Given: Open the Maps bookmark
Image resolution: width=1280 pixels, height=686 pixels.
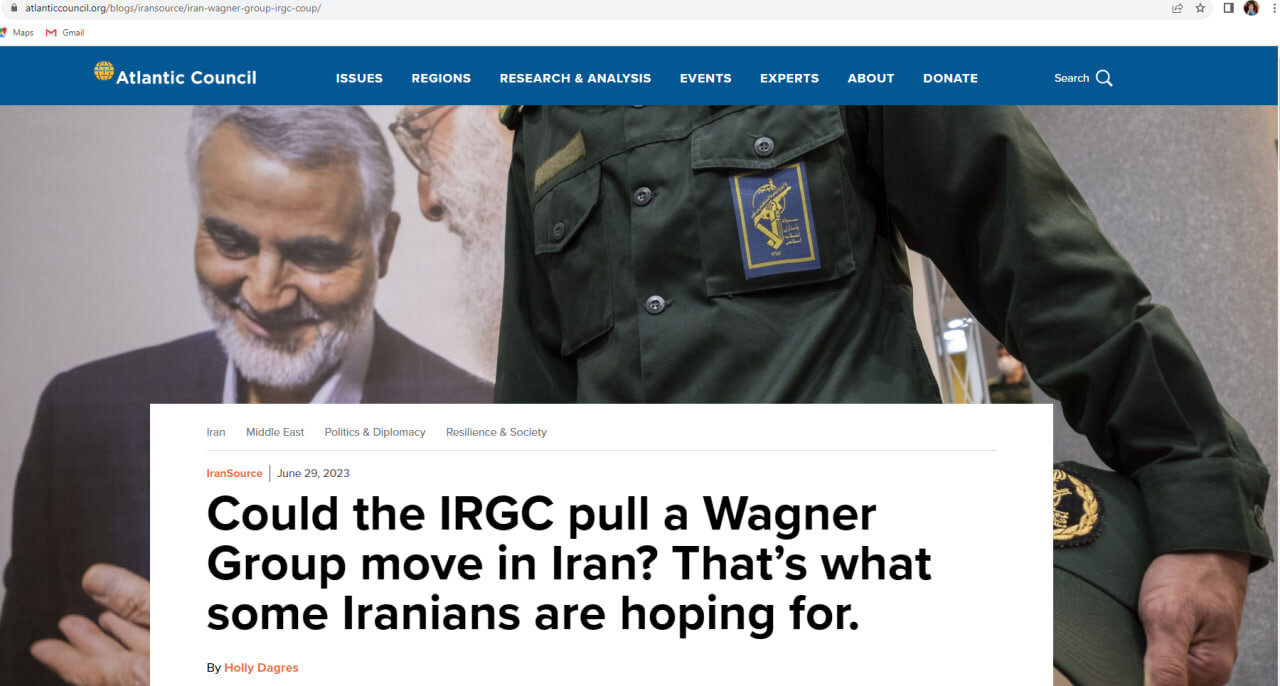Looking at the screenshot, I should coord(17,32).
